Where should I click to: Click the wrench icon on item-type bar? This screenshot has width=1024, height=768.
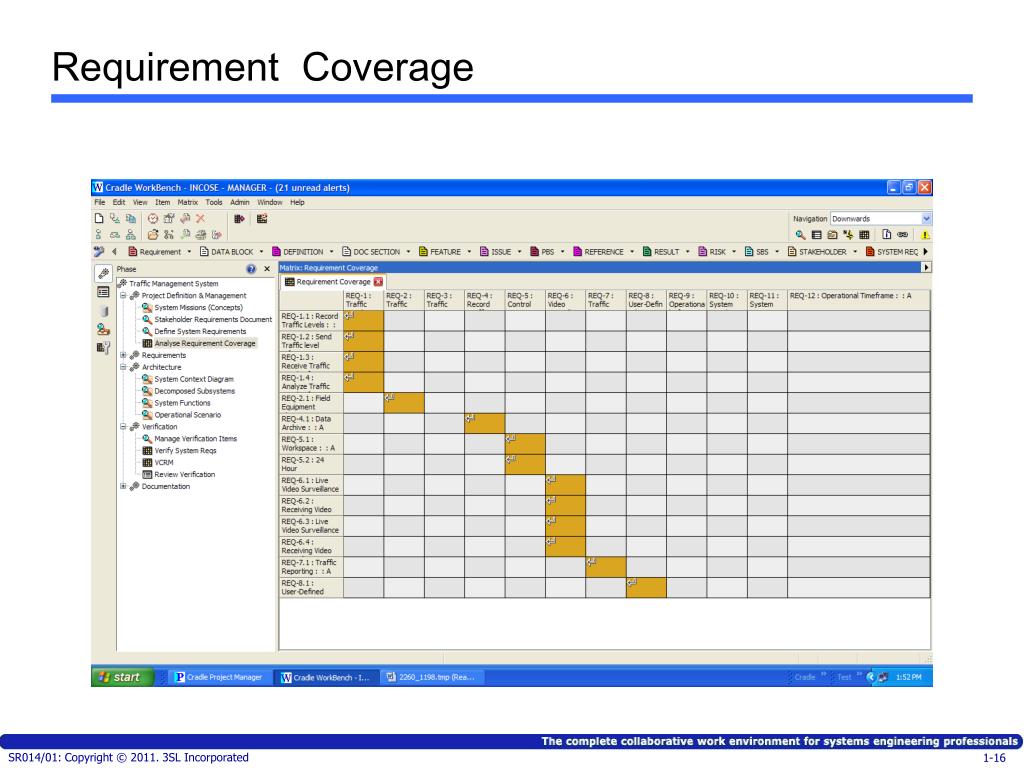(99, 251)
